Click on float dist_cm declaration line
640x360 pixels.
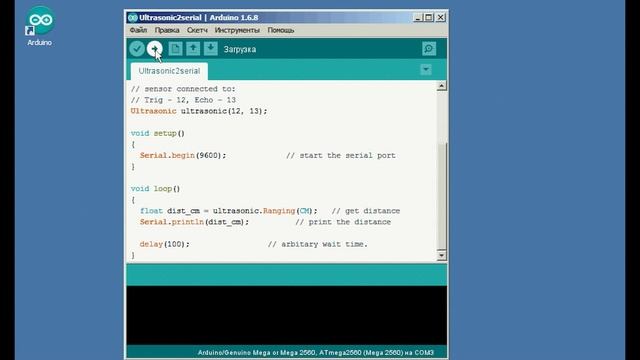click(229, 211)
